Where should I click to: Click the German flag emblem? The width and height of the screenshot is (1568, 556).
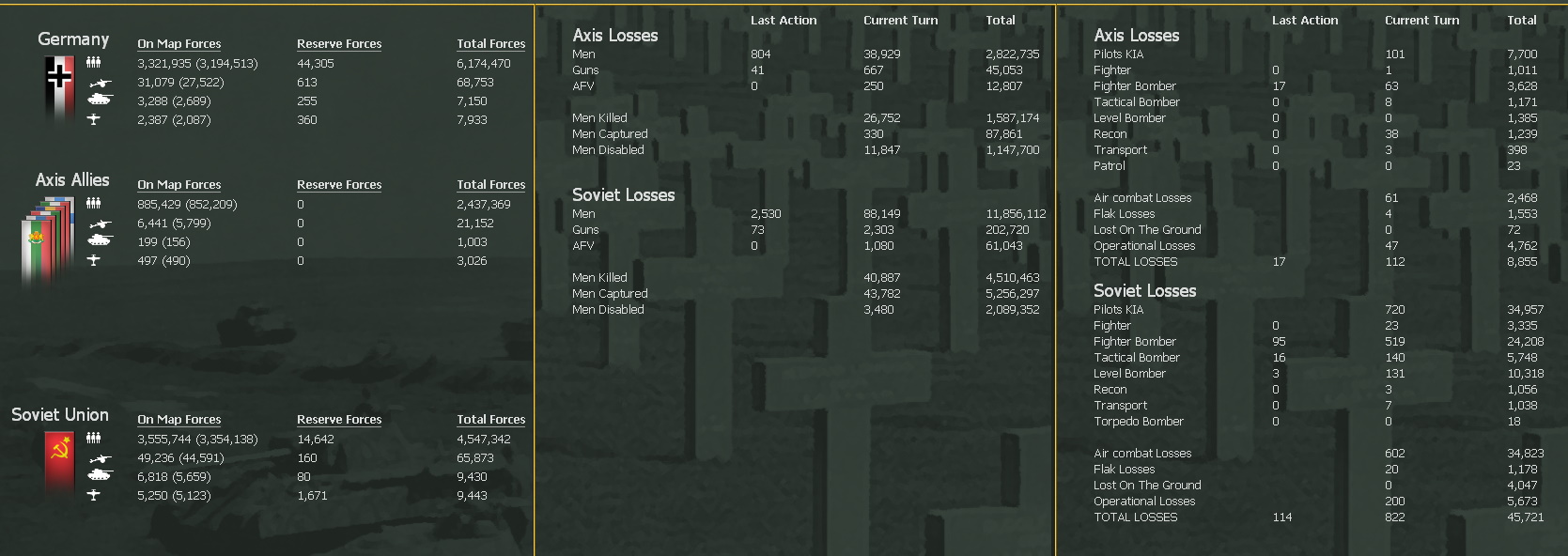tap(59, 88)
